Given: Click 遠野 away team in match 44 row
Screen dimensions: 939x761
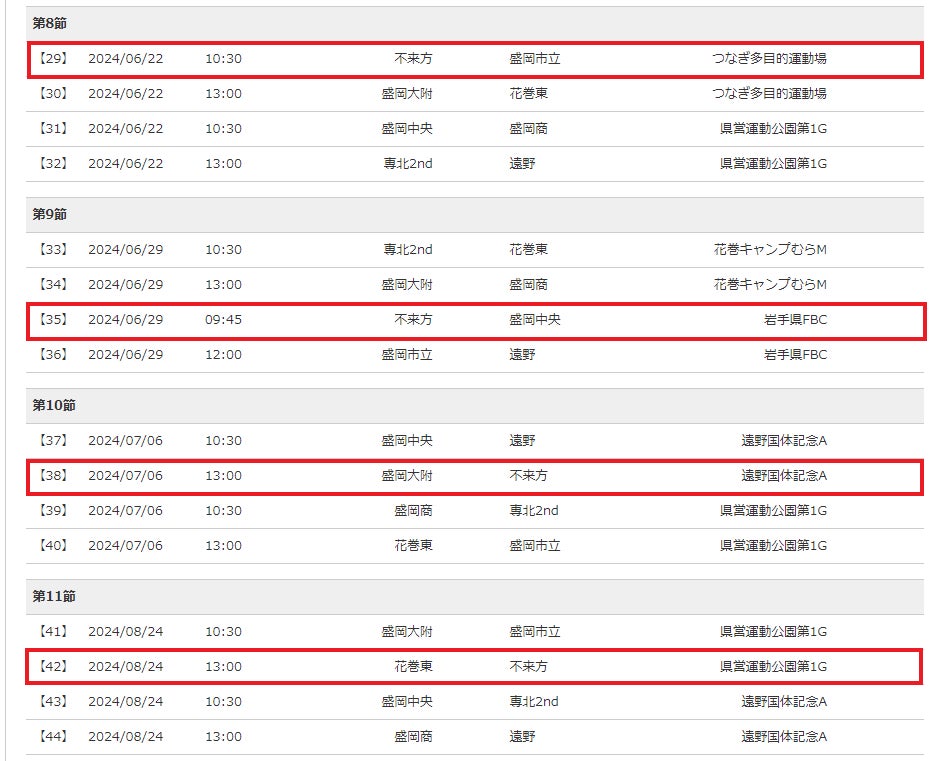Looking at the screenshot, I should (522, 737).
